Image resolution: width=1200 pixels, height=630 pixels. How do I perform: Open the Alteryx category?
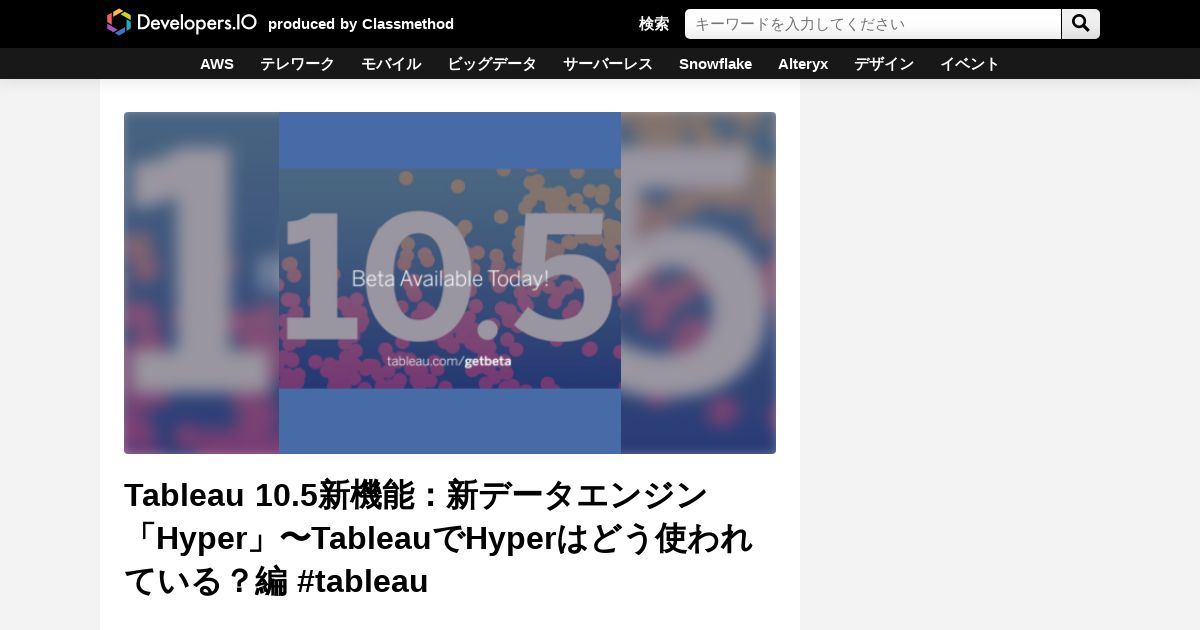[803, 64]
